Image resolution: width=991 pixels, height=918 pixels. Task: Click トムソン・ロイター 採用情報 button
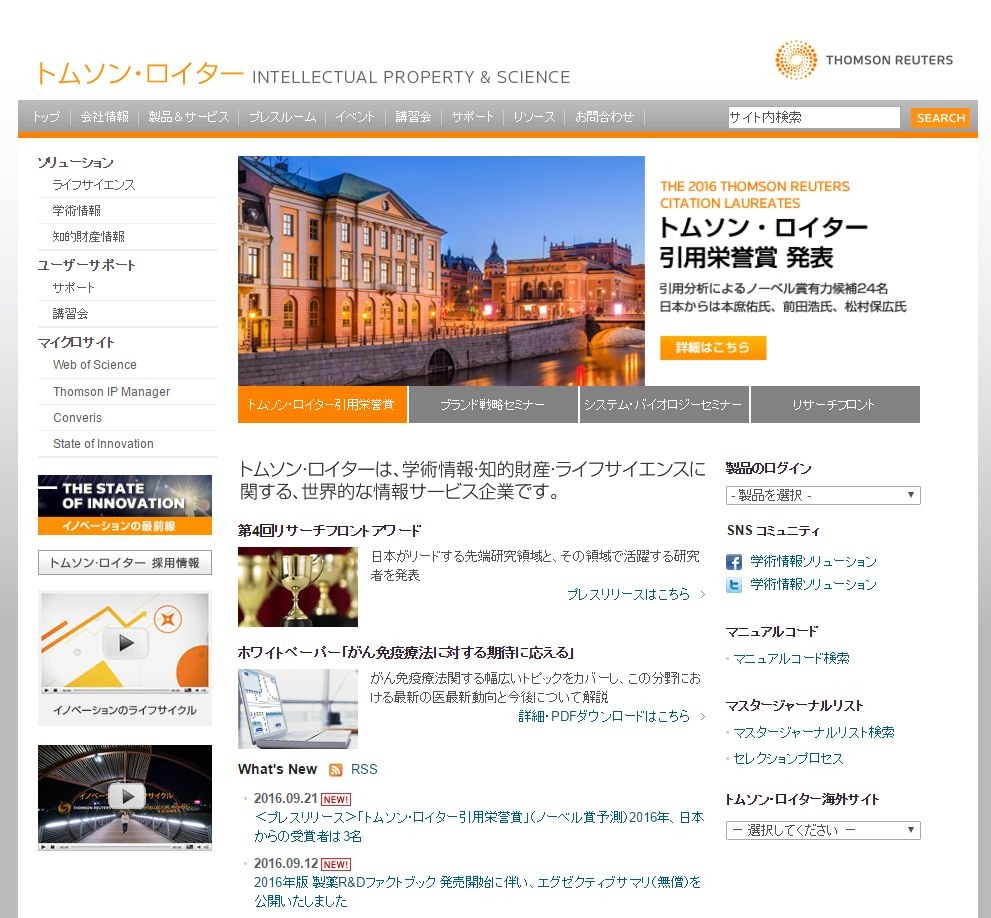[x=125, y=563]
